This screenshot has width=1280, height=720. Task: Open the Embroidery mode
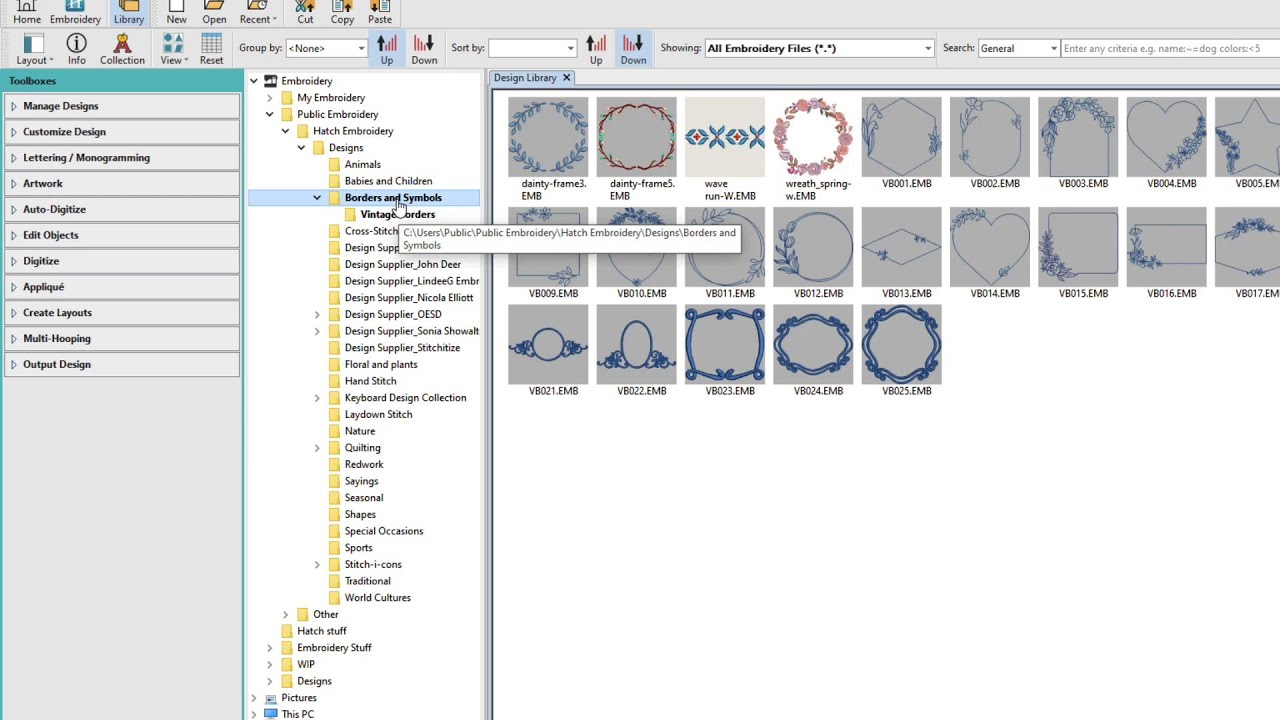coord(75,13)
